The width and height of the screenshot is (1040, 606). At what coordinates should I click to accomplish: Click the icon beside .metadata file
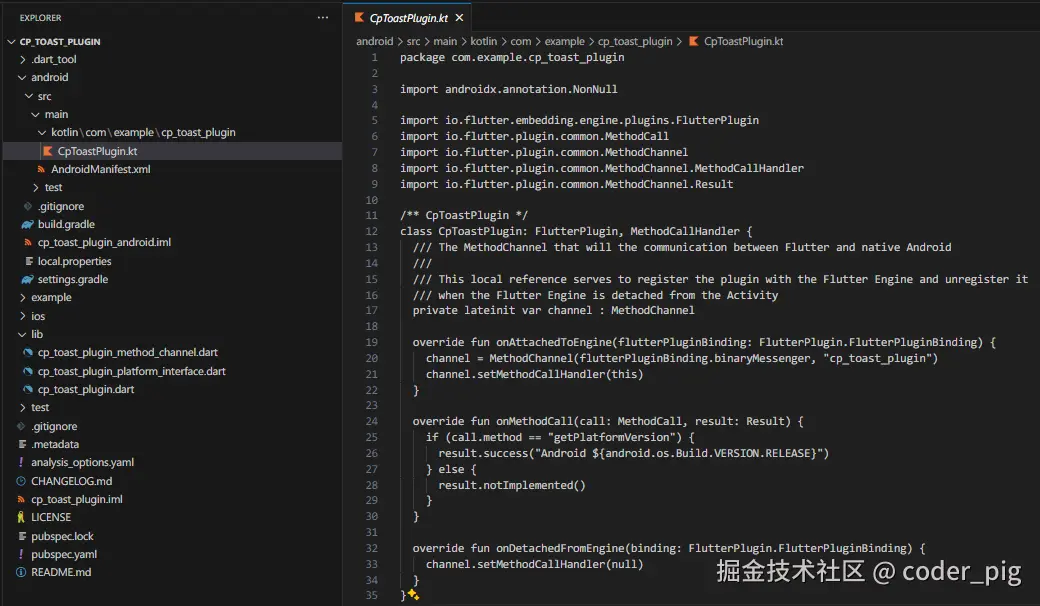point(22,444)
